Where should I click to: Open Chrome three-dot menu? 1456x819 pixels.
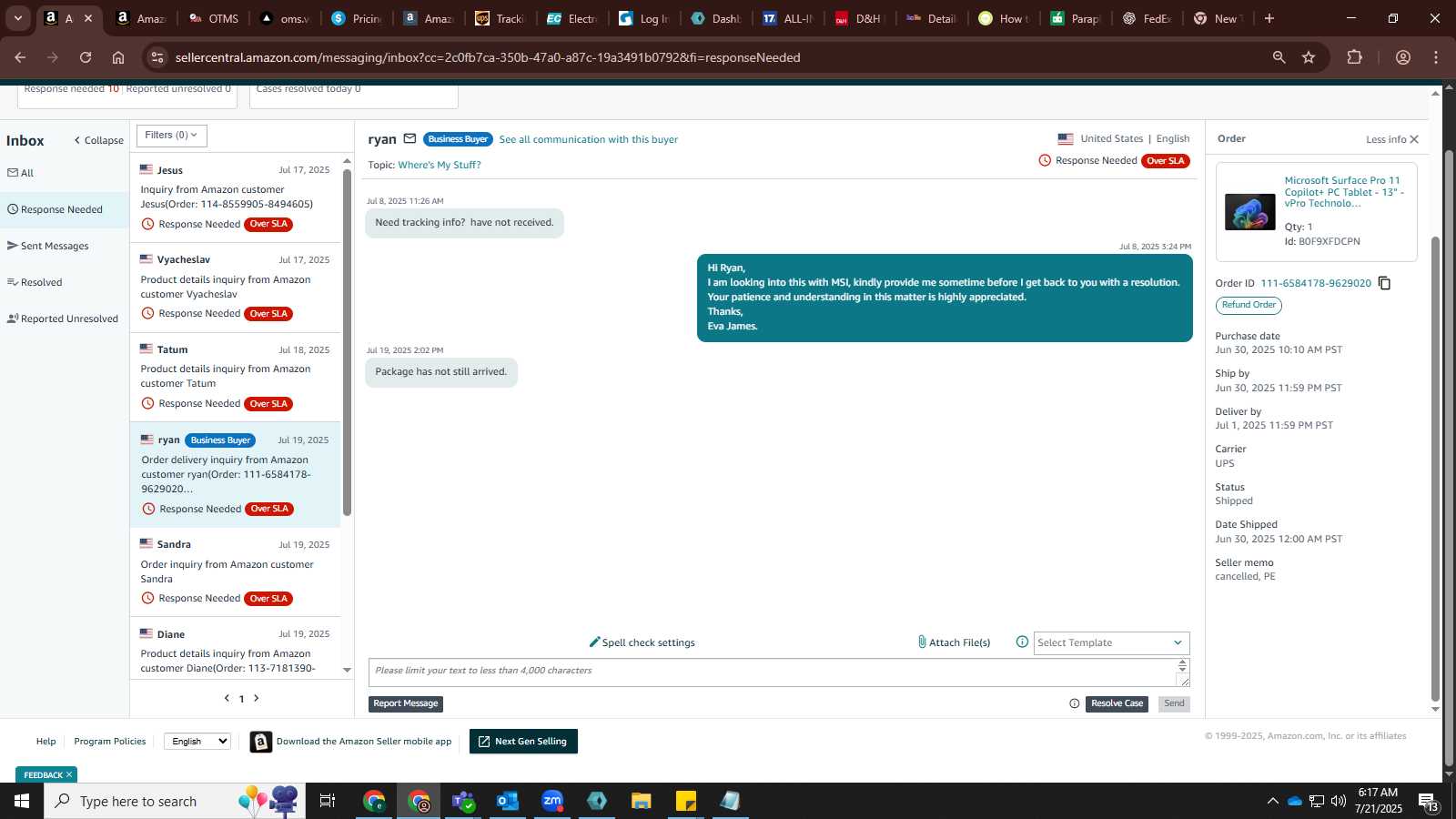point(1436,57)
